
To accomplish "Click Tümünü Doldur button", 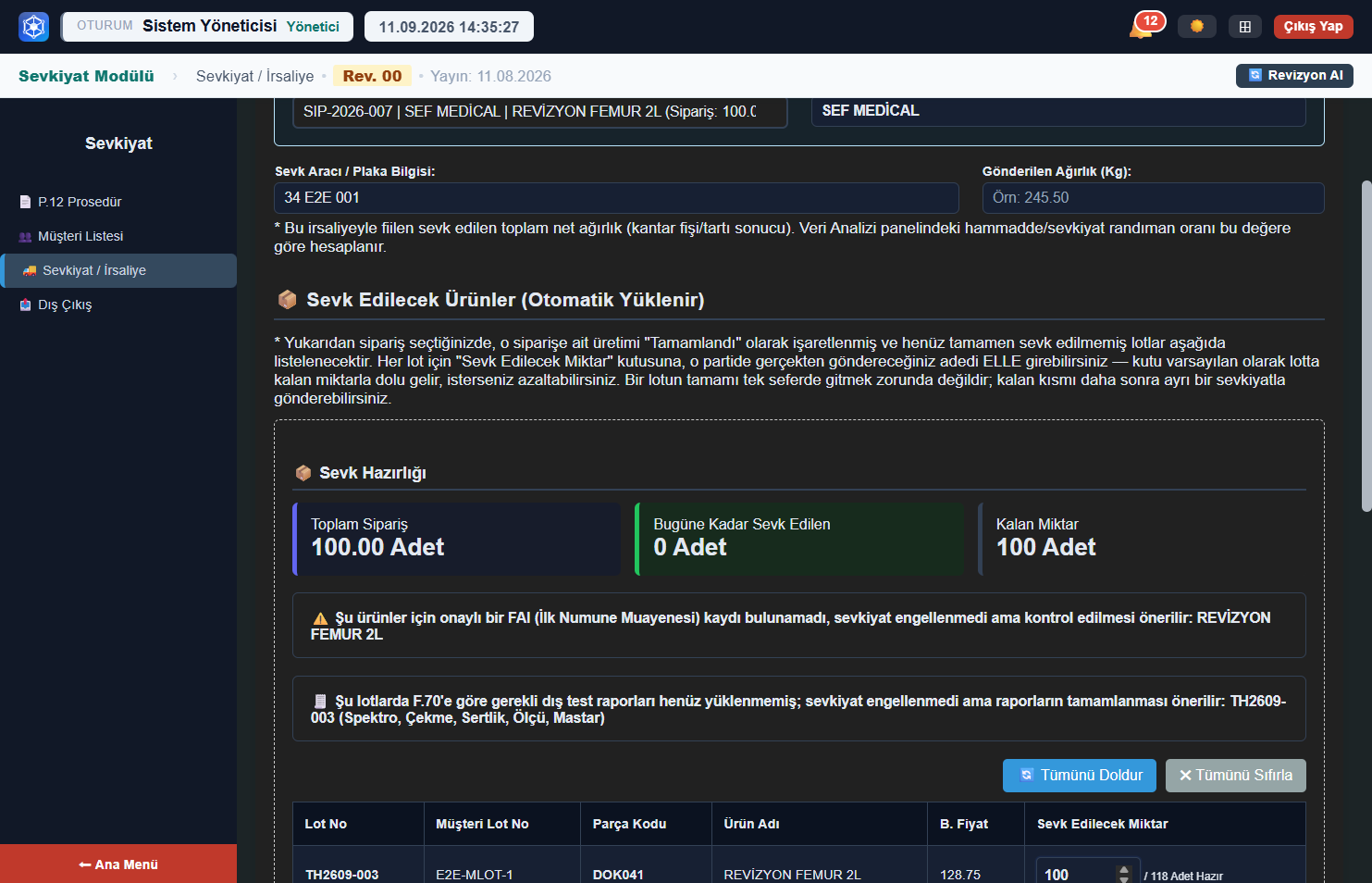I will click(x=1079, y=776).
